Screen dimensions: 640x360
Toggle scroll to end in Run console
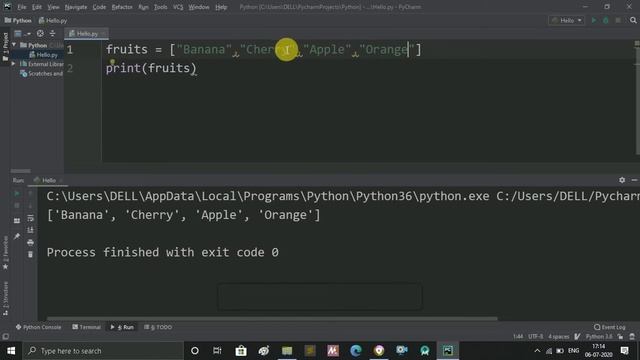click(x=30, y=230)
